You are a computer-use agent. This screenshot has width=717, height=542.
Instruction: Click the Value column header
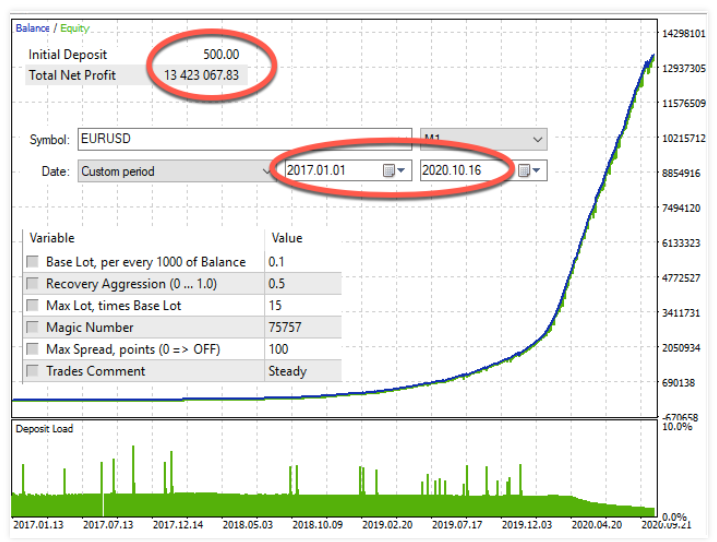click(287, 238)
